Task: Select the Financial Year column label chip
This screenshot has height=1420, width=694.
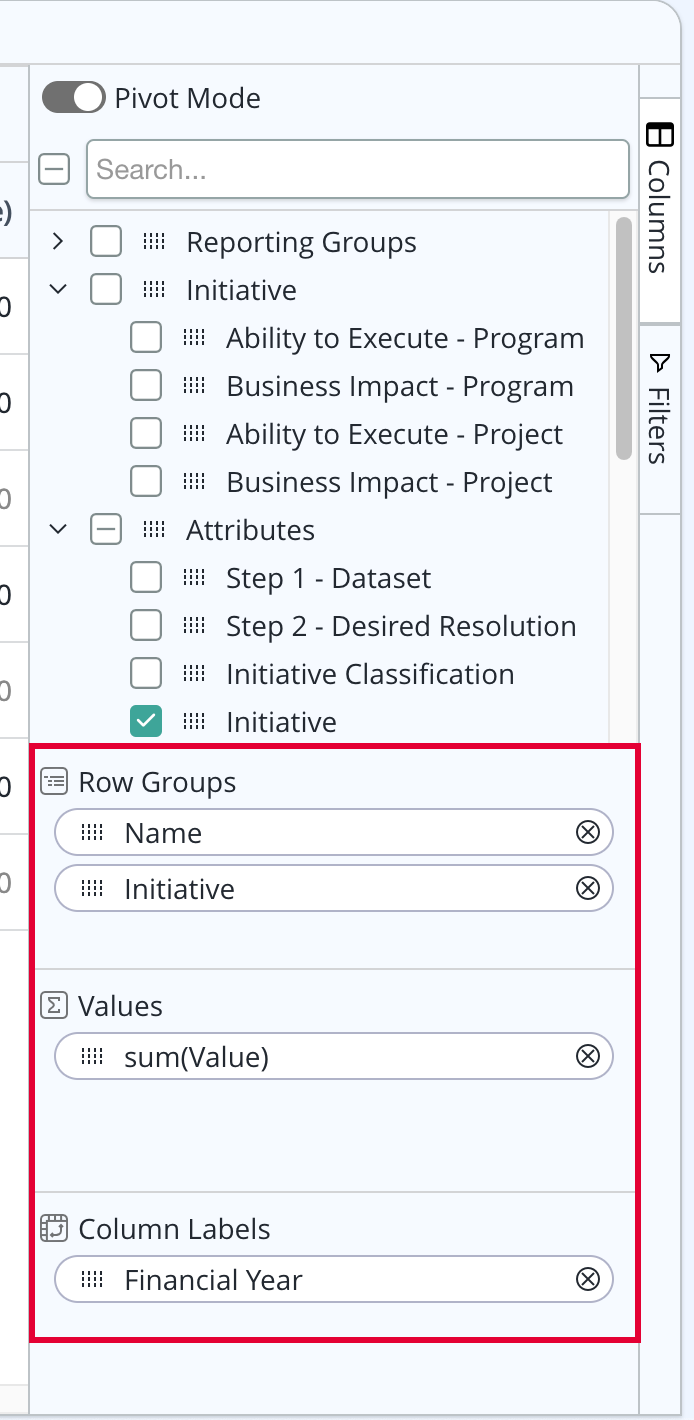Action: coord(334,1279)
